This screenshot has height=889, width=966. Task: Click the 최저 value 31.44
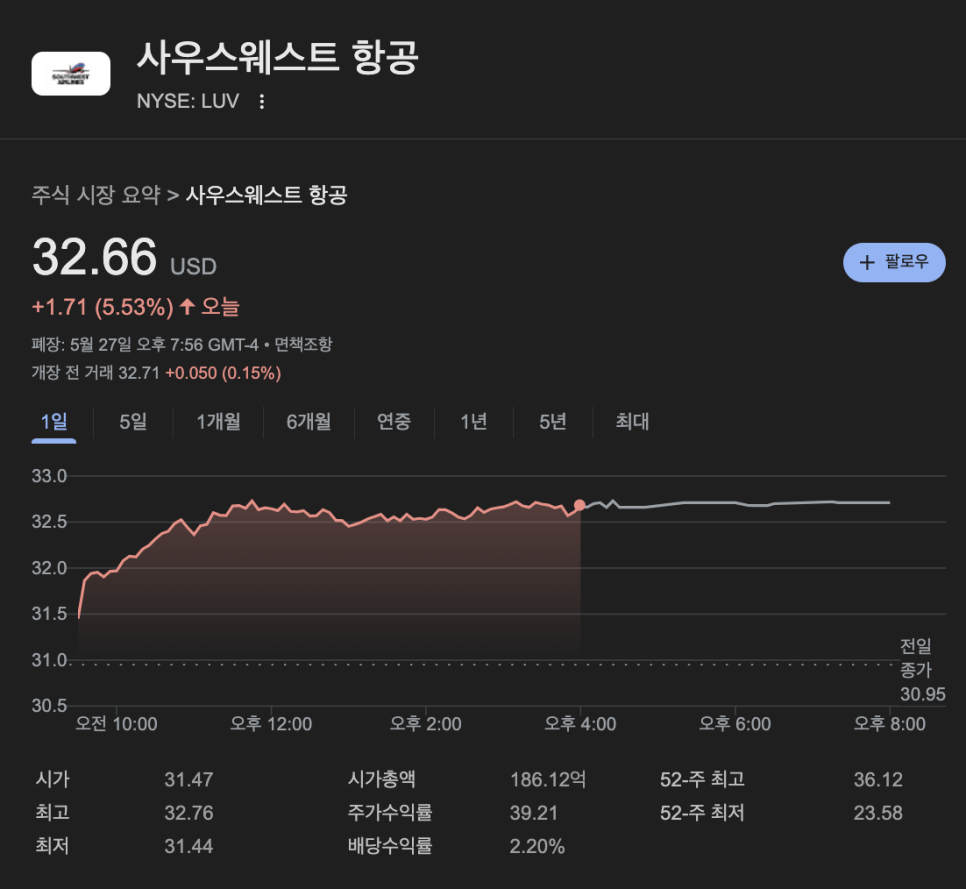(x=189, y=846)
